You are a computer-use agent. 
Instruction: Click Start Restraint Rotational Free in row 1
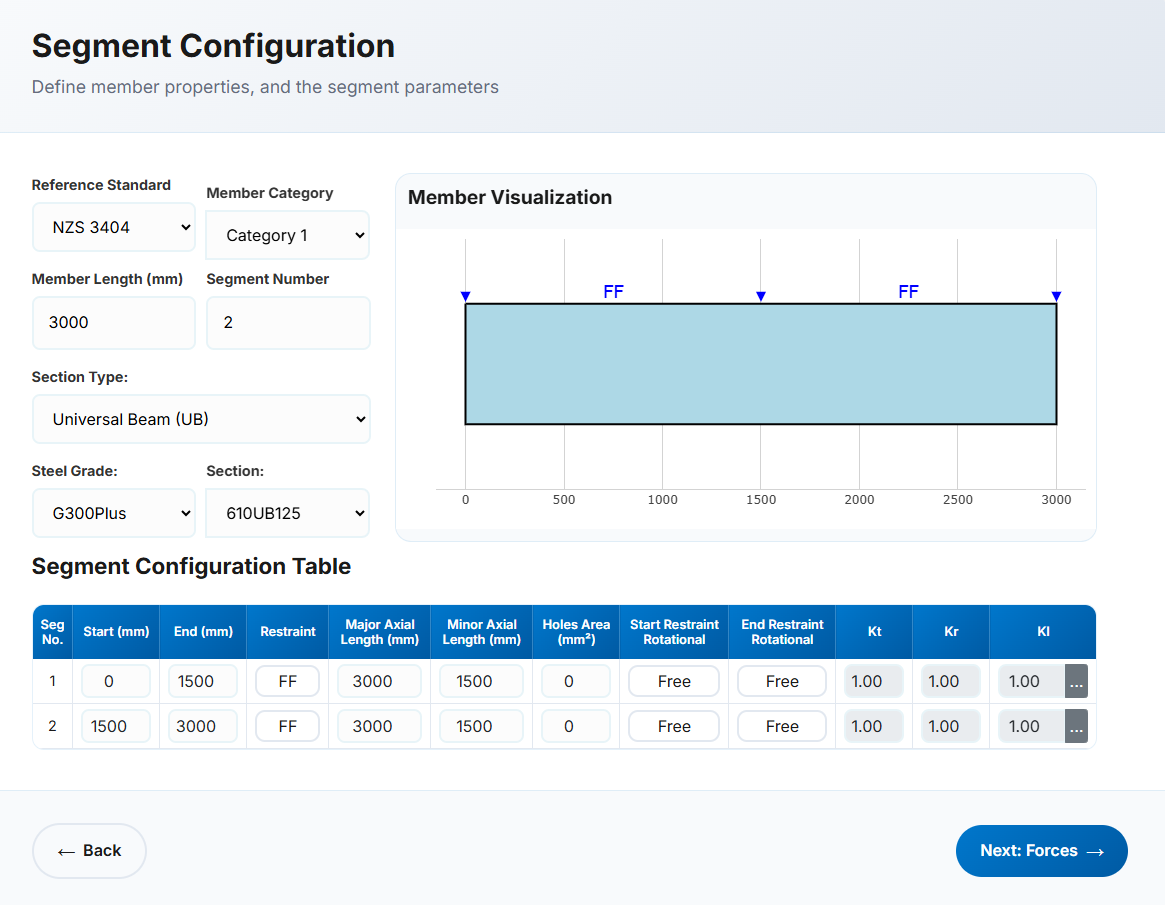674,682
